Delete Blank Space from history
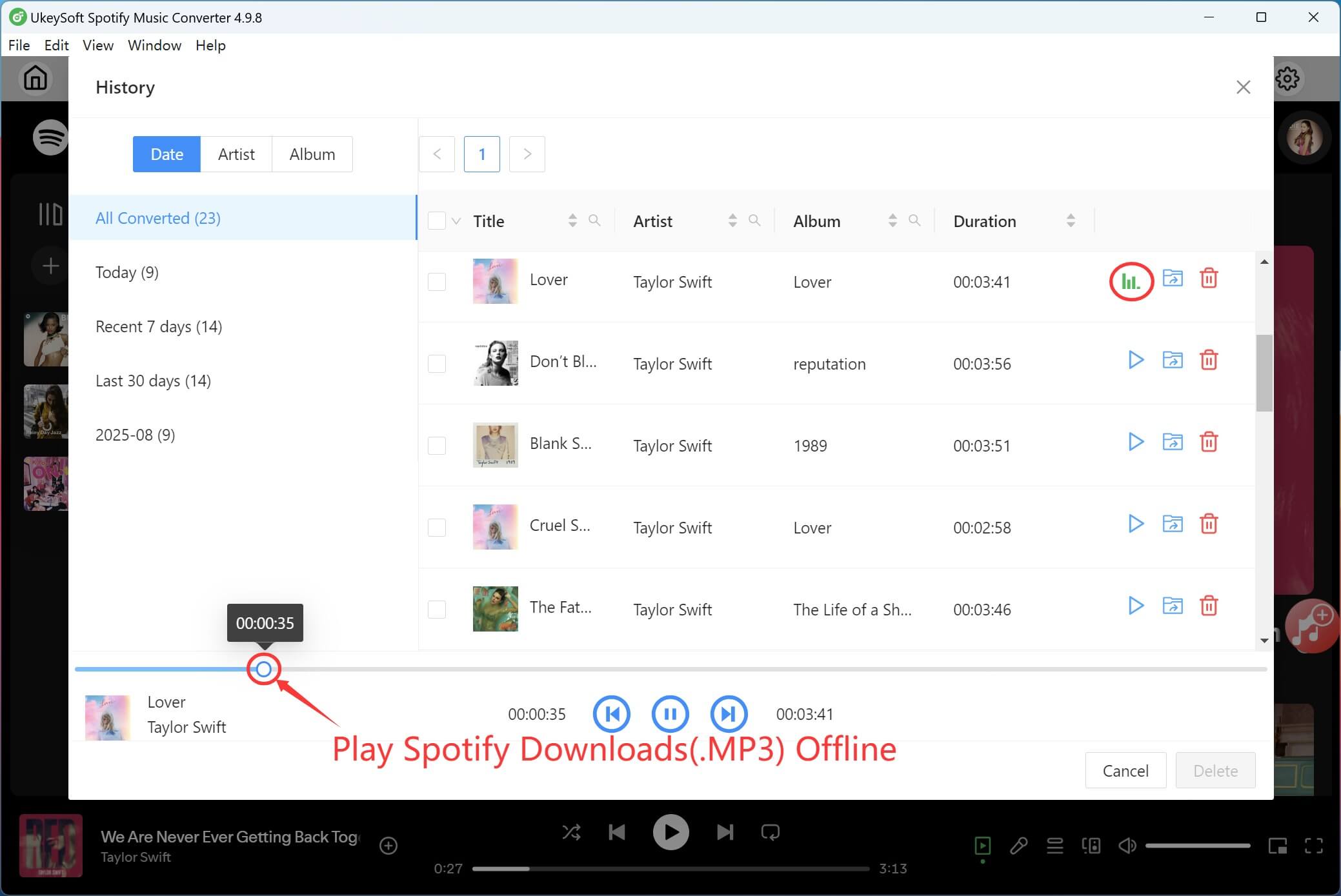The height and width of the screenshot is (896, 1341). [1209, 442]
